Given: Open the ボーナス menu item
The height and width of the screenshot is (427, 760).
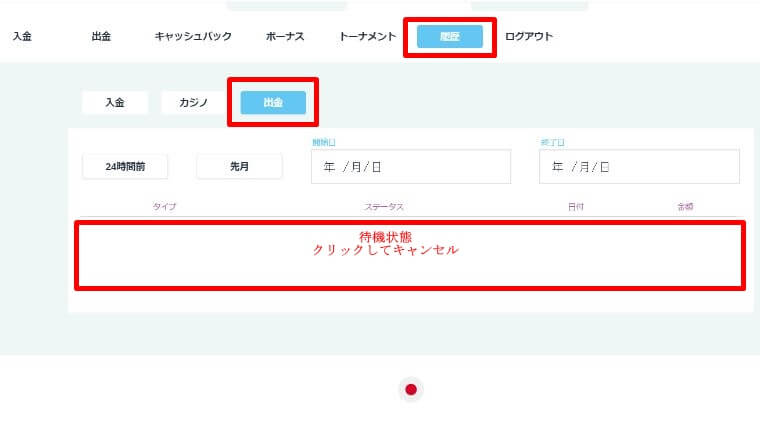Looking at the screenshot, I should [x=285, y=37].
